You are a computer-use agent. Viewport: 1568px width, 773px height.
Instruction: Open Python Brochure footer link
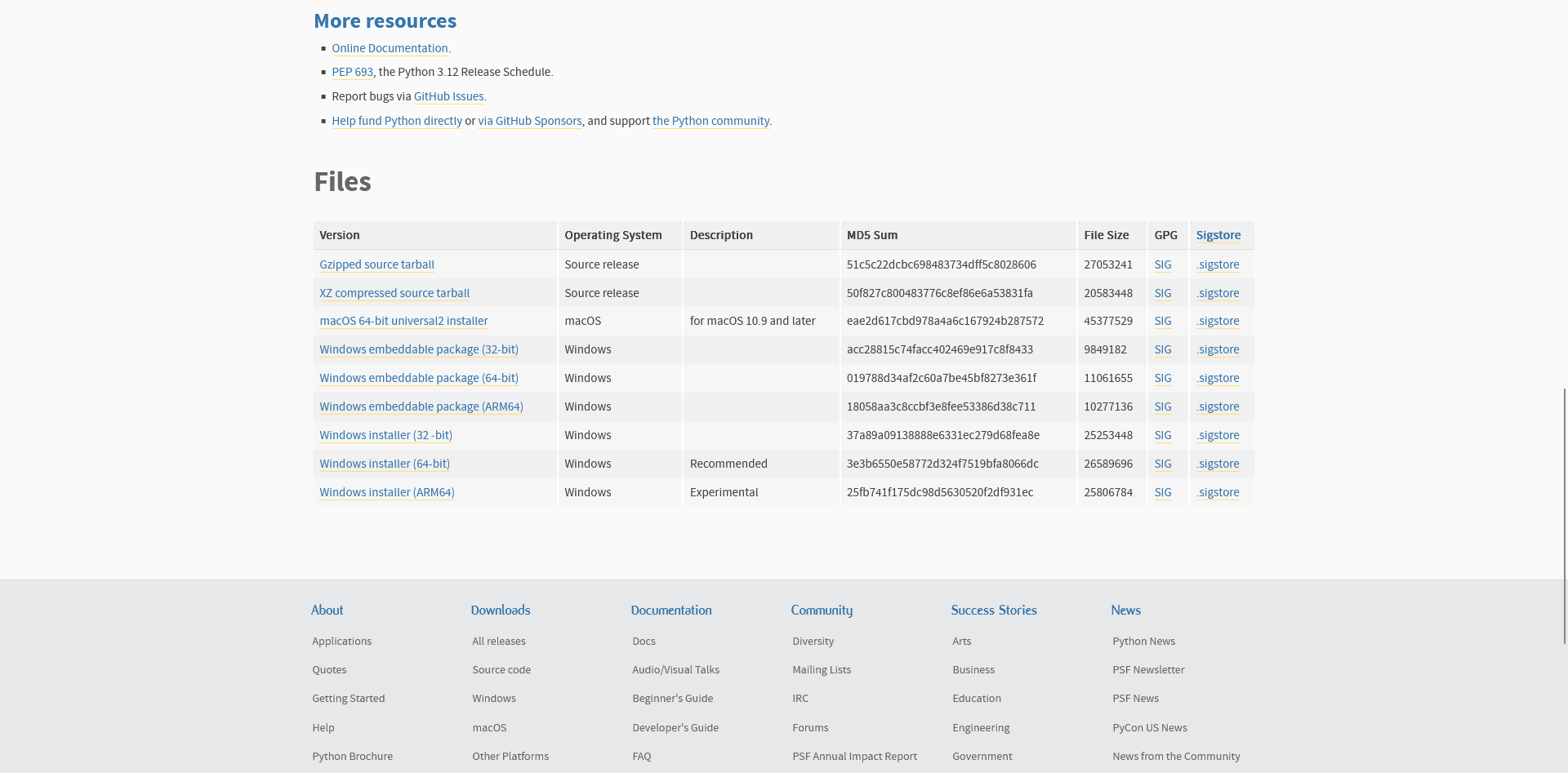click(x=352, y=756)
